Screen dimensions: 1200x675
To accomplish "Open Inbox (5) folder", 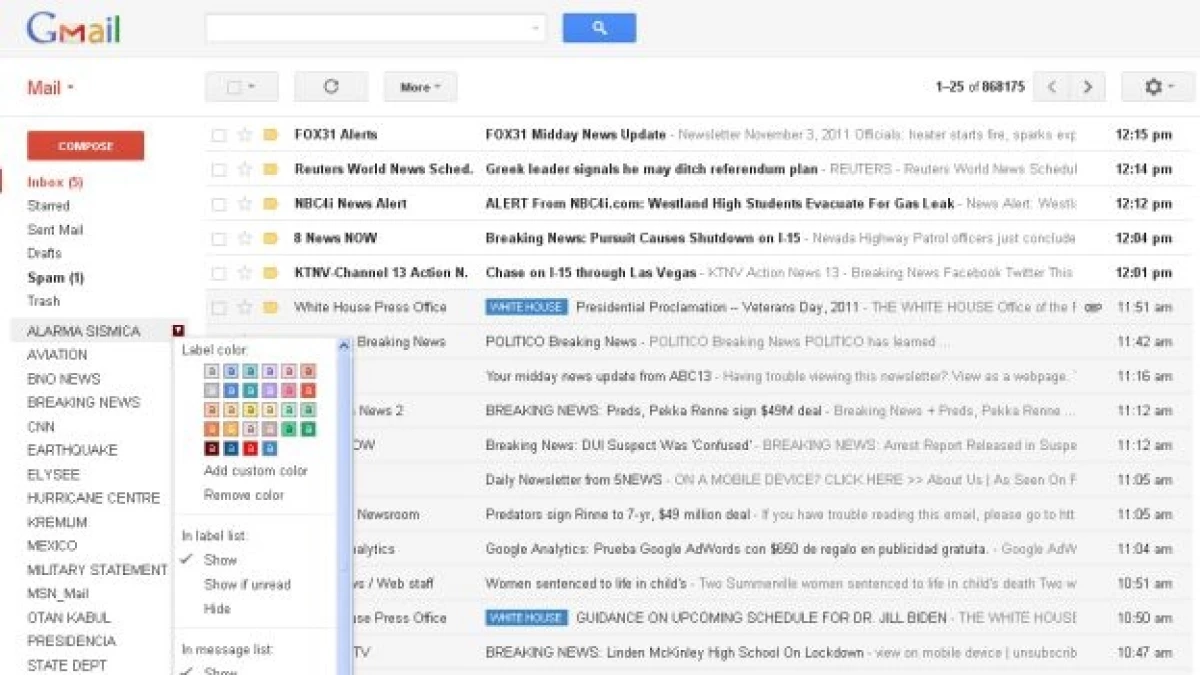I will coord(55,182).
